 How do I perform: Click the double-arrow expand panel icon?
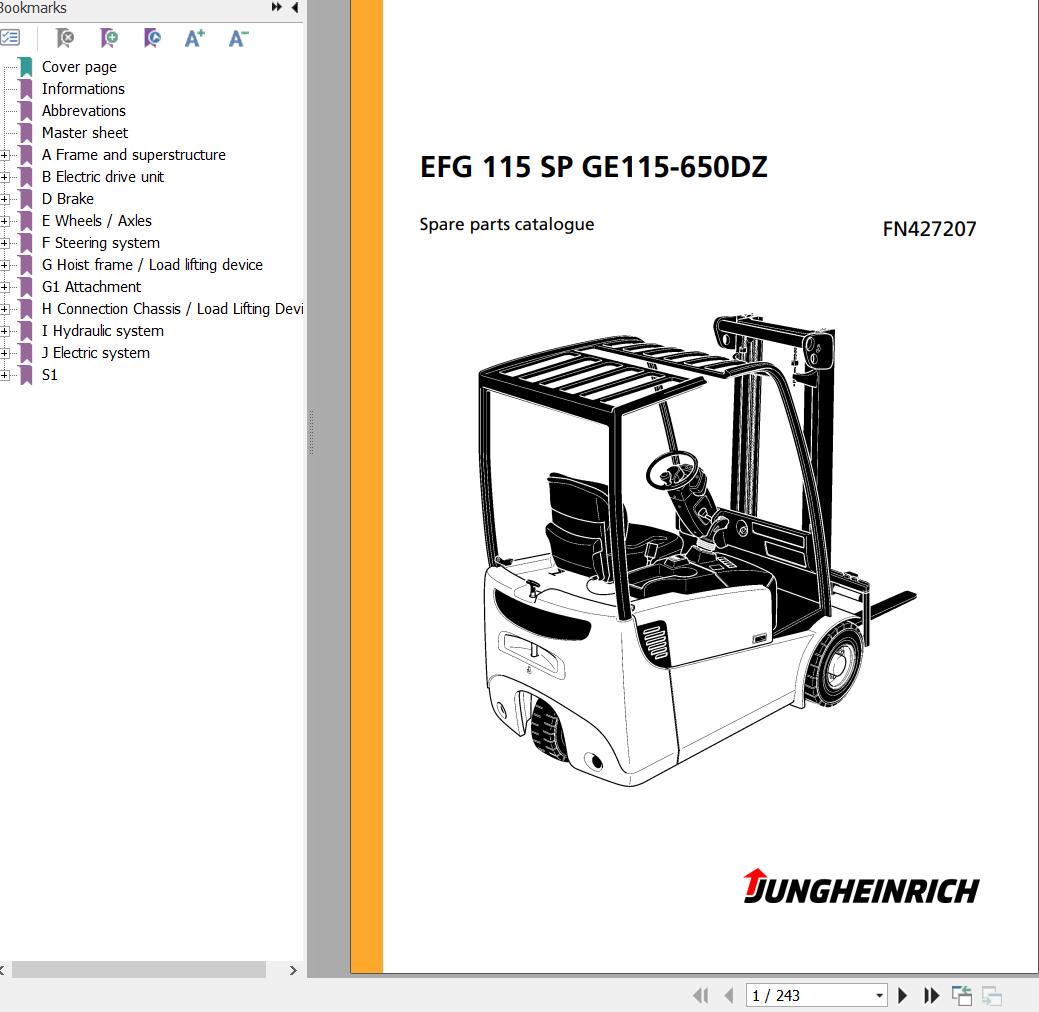(x=277, y=7)
